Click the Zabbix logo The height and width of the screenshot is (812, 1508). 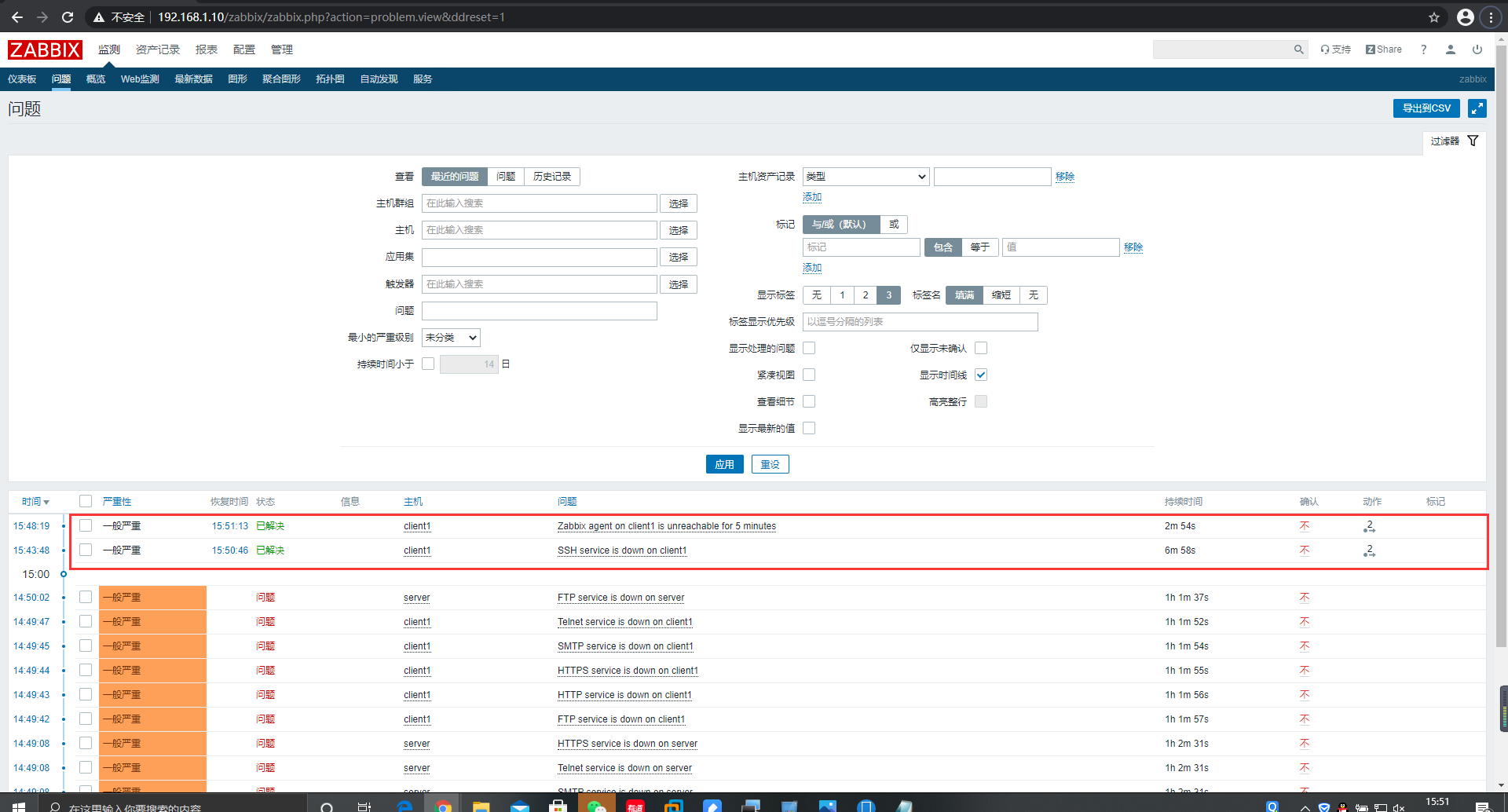pos(45,49)
